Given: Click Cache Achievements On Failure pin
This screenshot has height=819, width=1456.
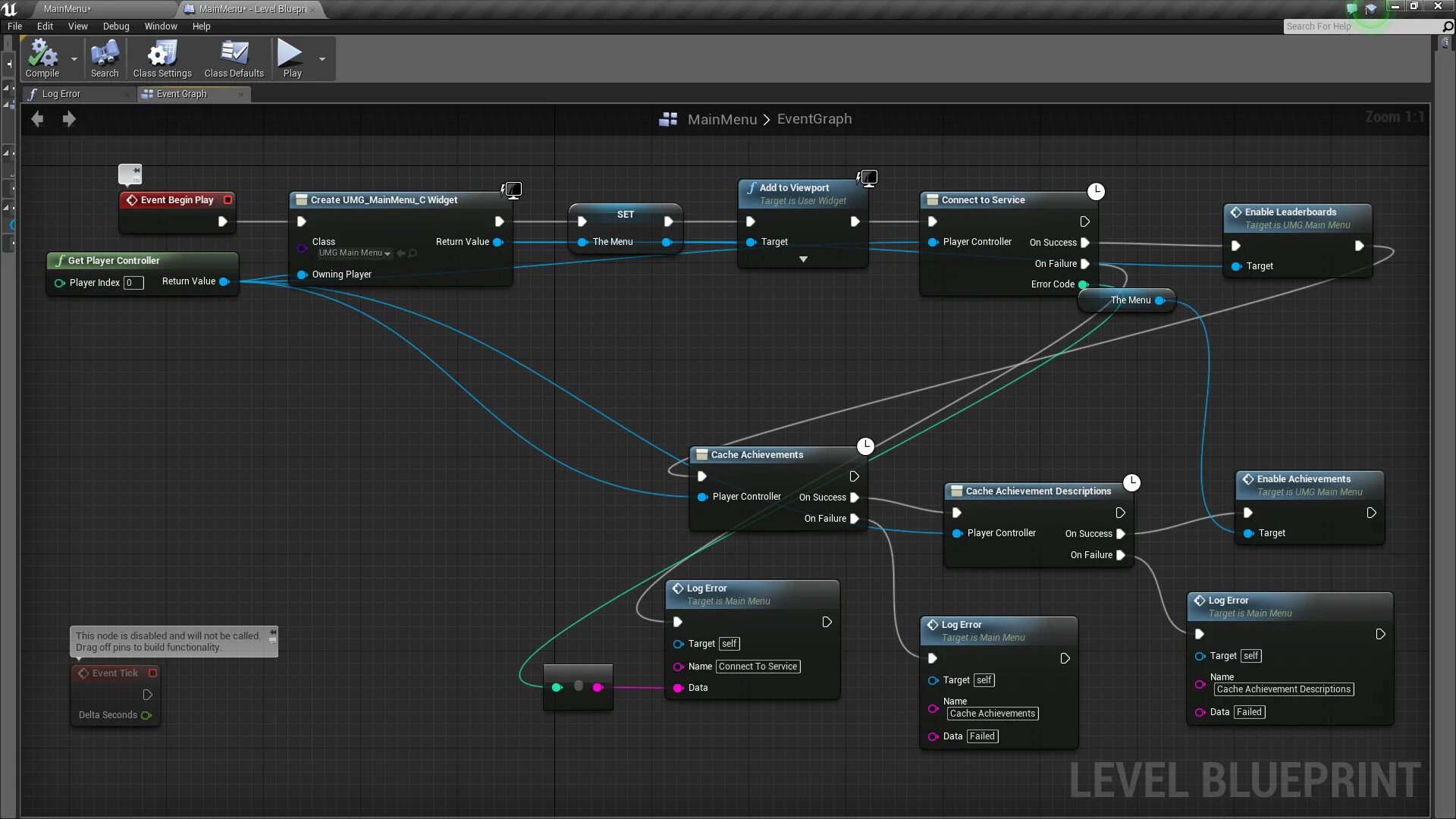Looking at the screenshot, I should coord(855,519).
